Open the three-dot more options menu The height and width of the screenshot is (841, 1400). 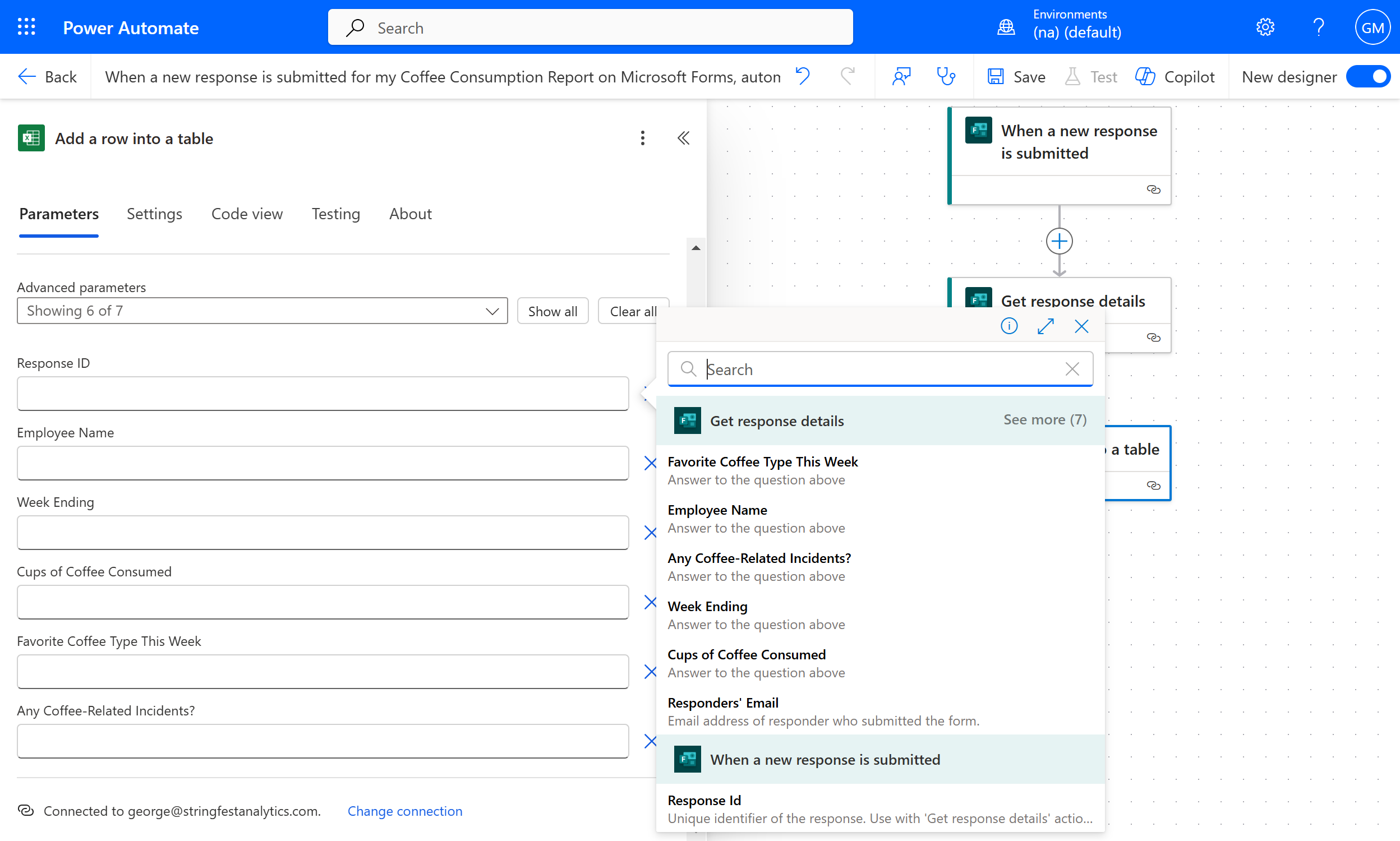pyautogui.click(x=642, y=138)
